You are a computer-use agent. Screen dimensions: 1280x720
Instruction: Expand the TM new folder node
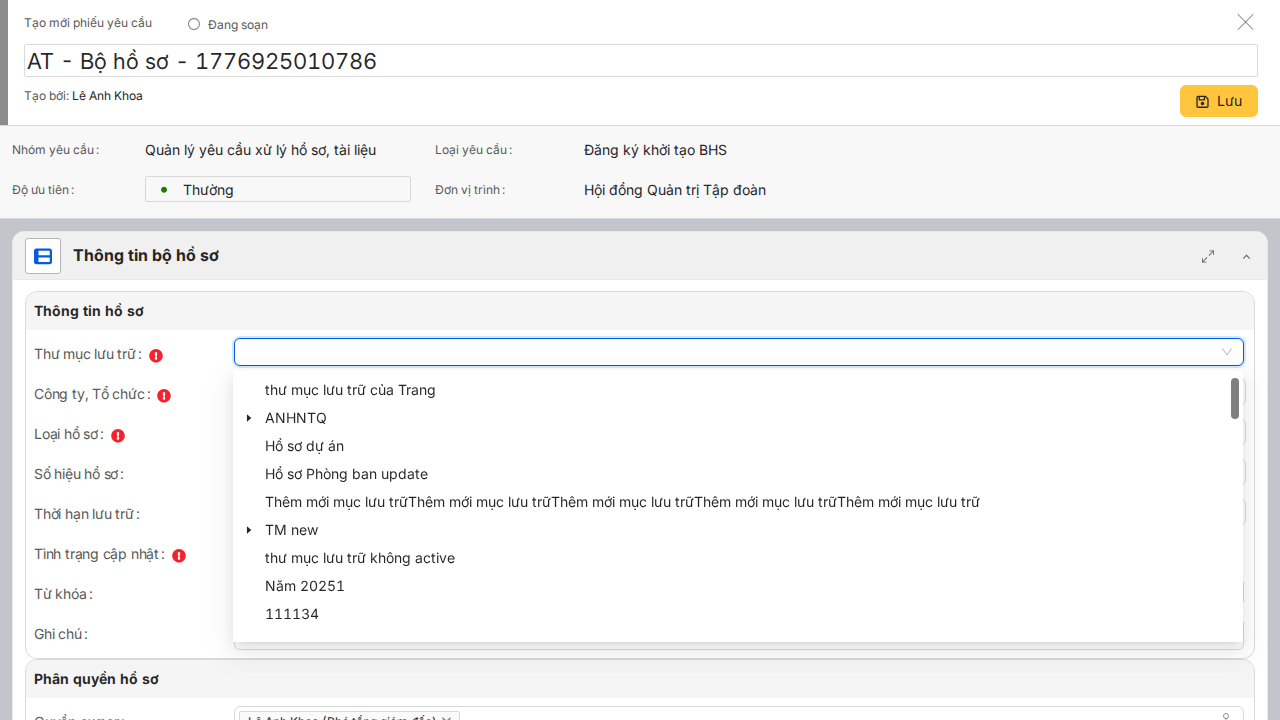pyautogui.click(x=249, y=530)
